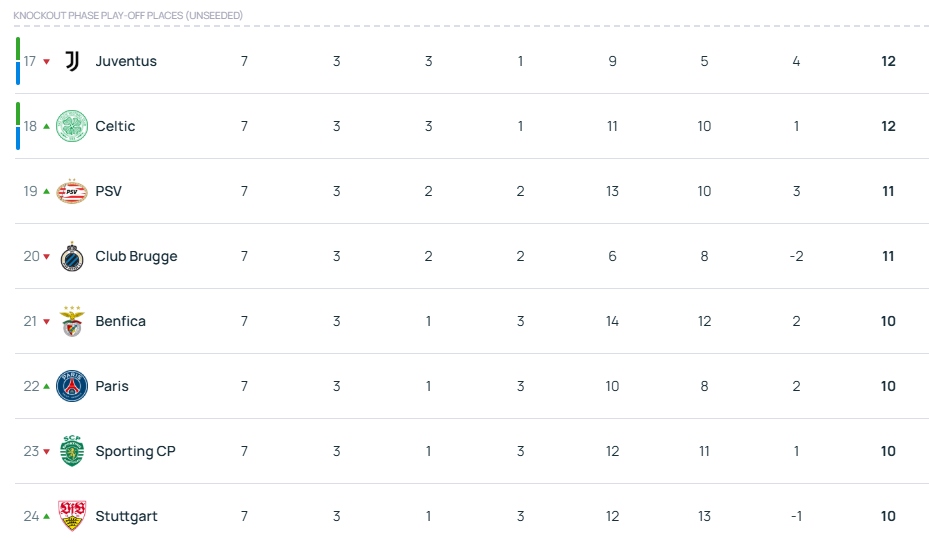The width and height of the screenshot is (929, 542).
Task: Click the Paris Saint-Germain logo
Action: (x=72, y=386)
